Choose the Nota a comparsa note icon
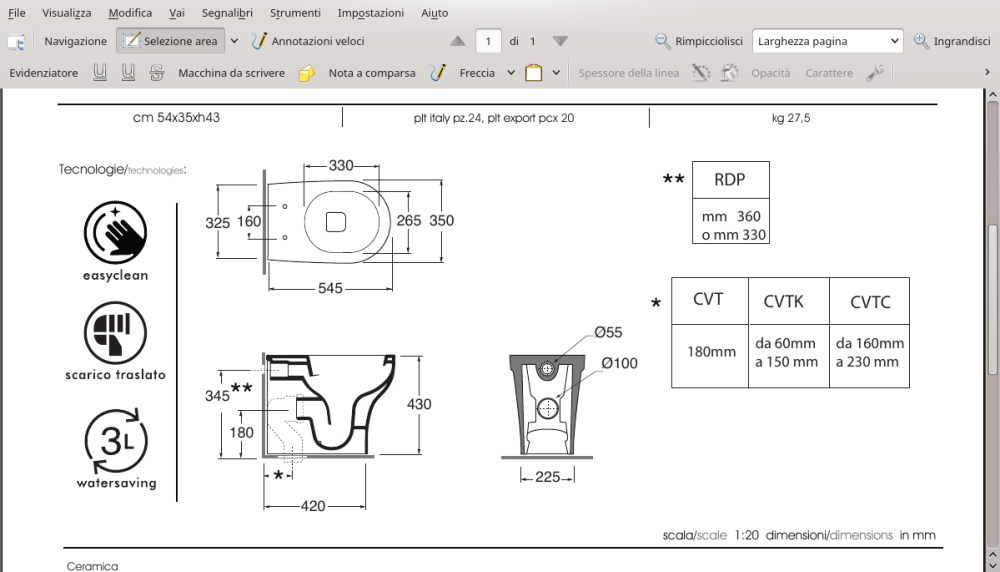1000x572 pixels. [x=306, y=73]
